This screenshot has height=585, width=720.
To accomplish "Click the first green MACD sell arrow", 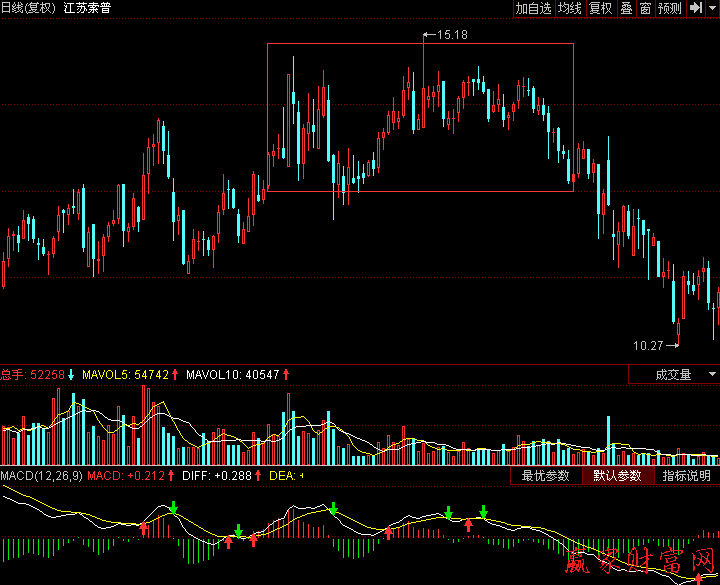I will (x=173, y=508).
